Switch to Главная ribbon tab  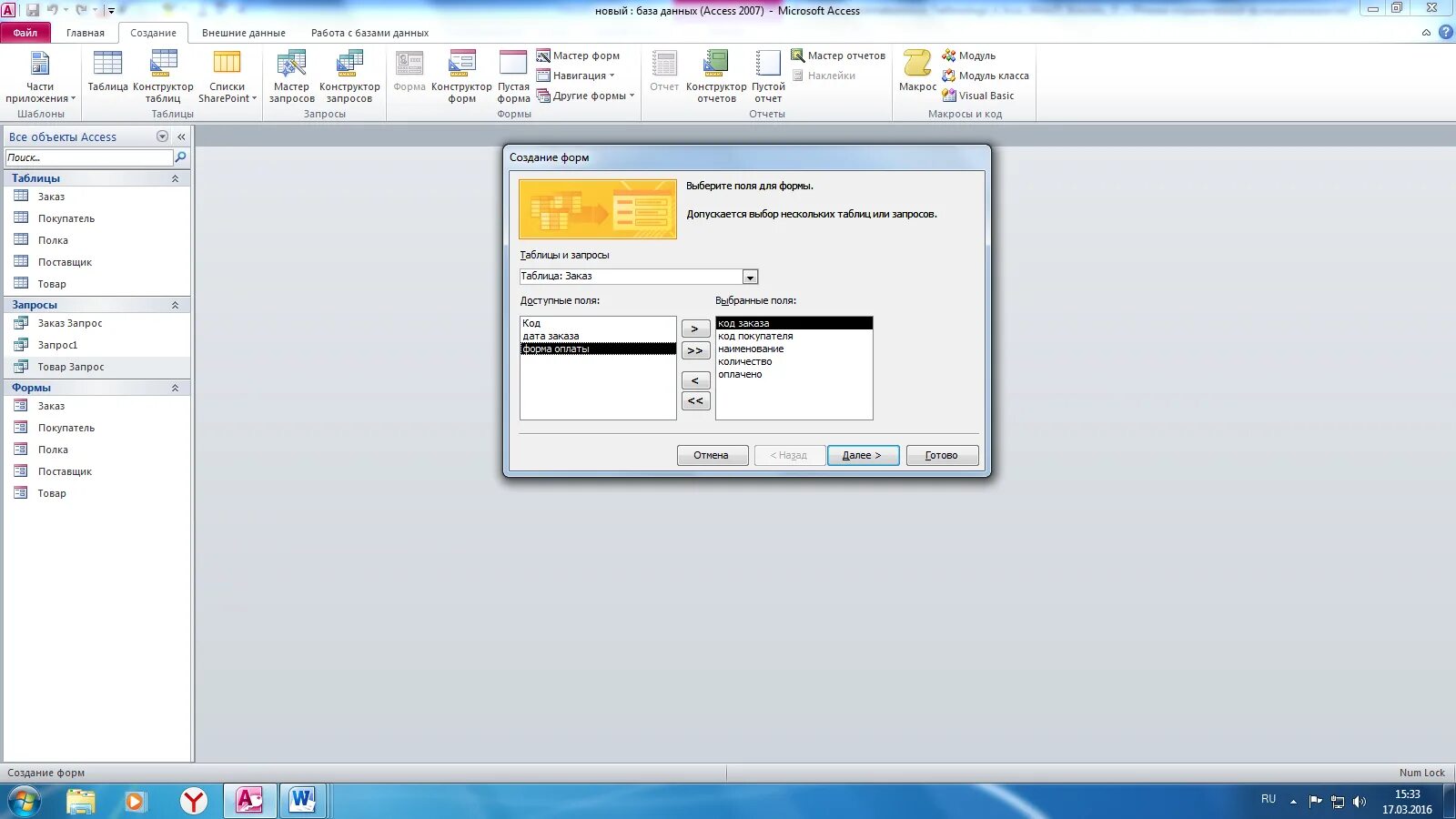[86, 33]
